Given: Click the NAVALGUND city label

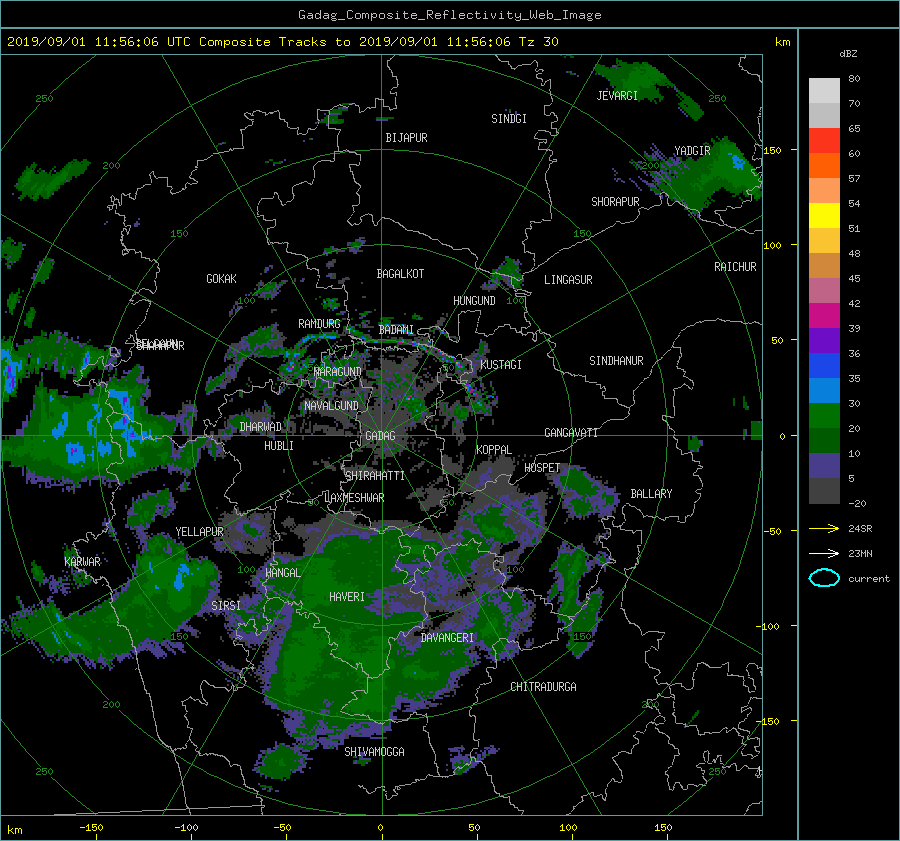Looking at the screenshot, I should pos(331,406).
